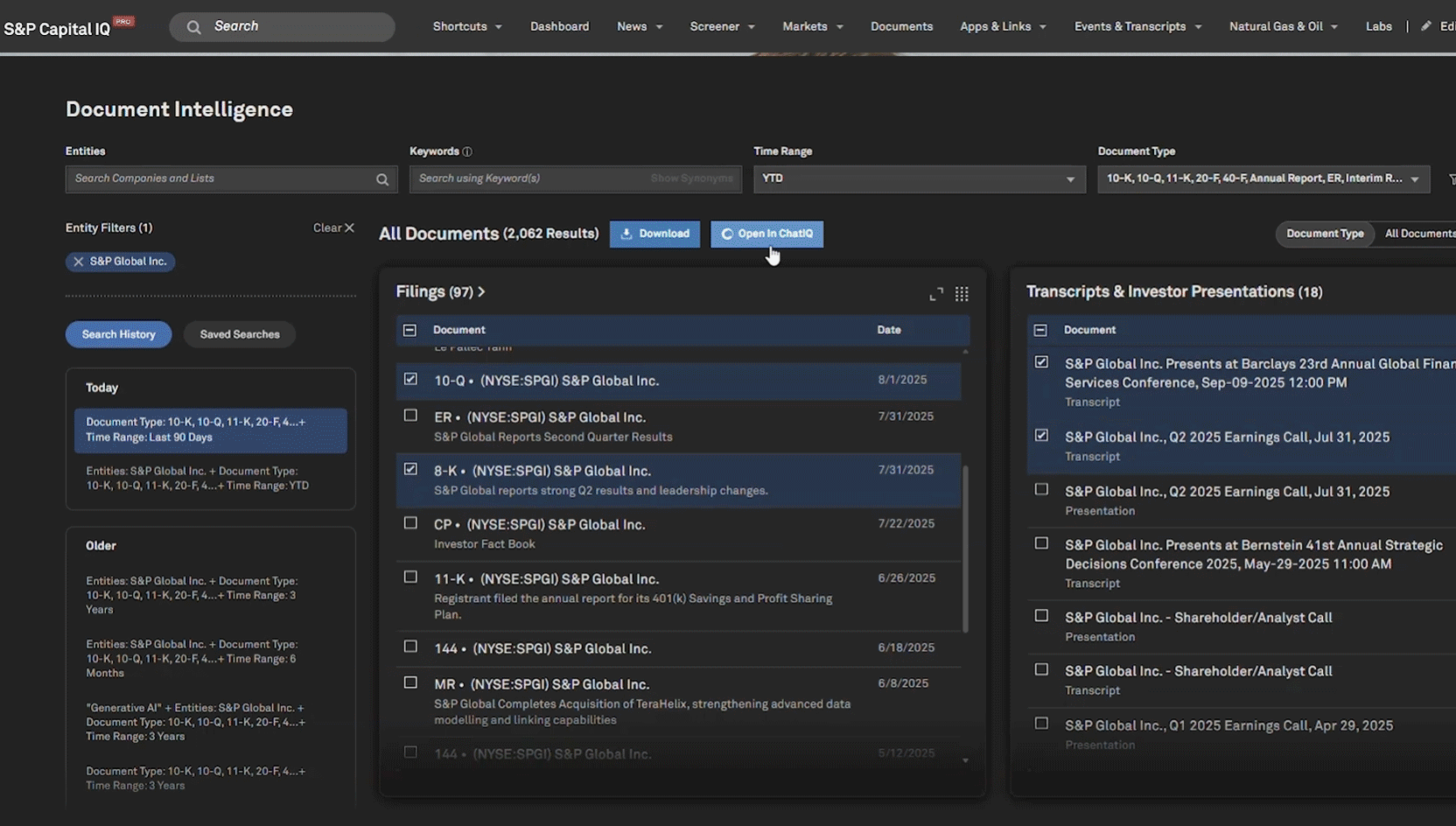
Task: Open today's "Time Range: Last 90 Days" search
Action: click(x=211, y=430)
